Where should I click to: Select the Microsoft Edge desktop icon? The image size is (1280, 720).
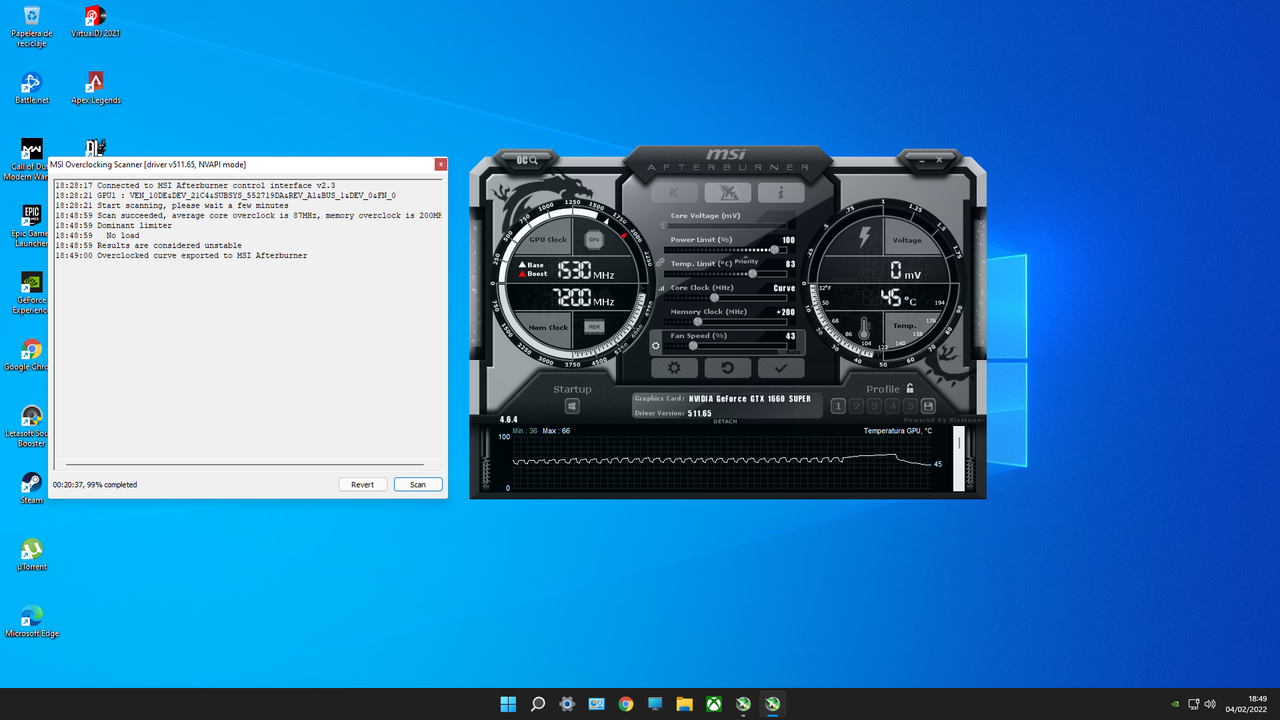31,621
